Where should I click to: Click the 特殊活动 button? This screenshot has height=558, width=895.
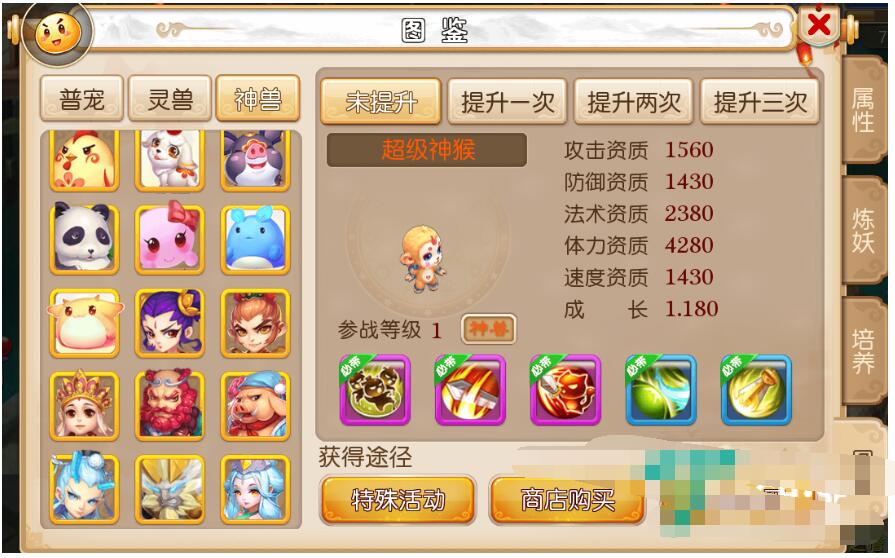pyautogui.click(x=398, y=500)
